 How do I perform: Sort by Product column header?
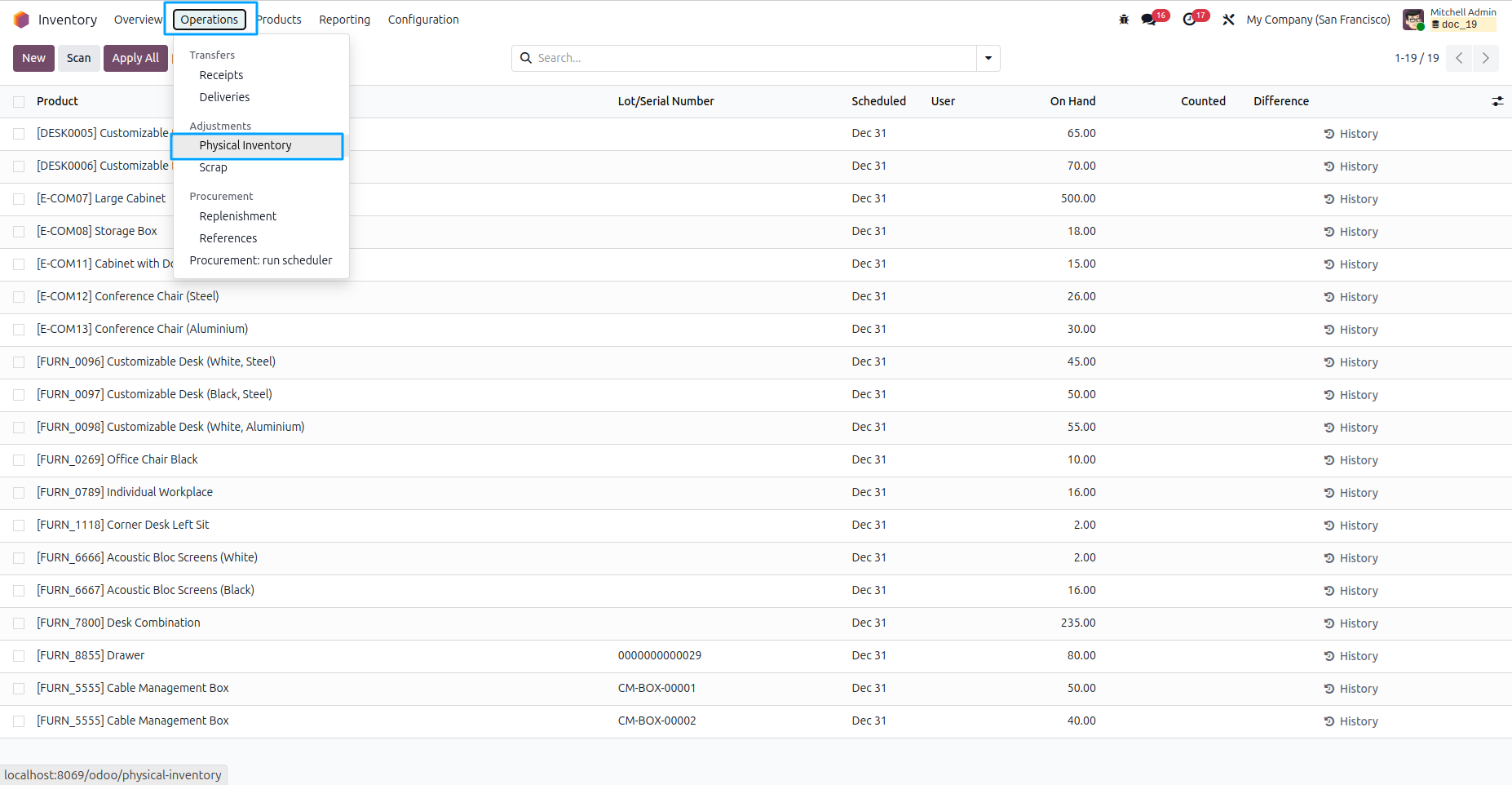57,101
